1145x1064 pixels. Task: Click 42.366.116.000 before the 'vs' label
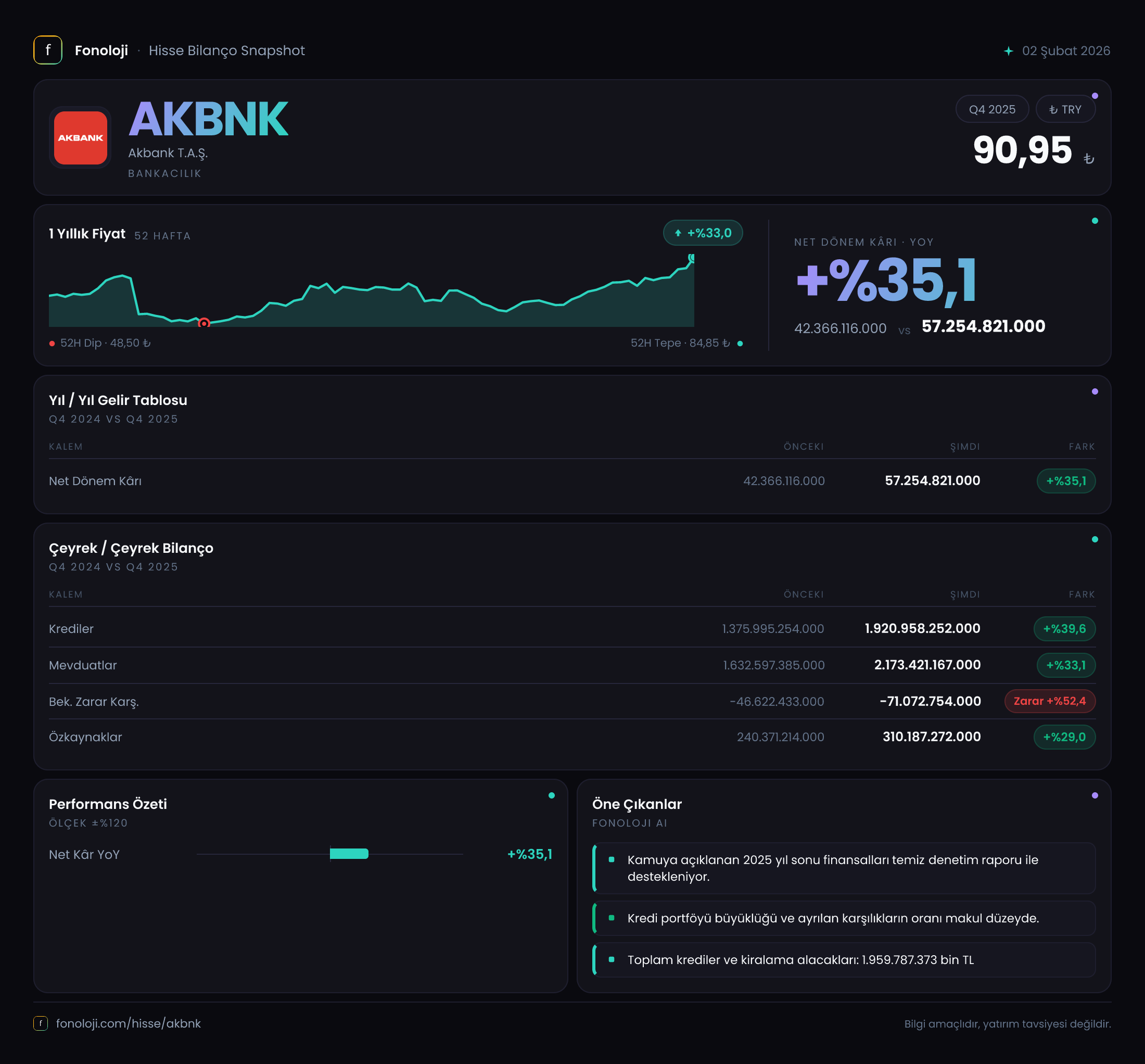[840, 328]
